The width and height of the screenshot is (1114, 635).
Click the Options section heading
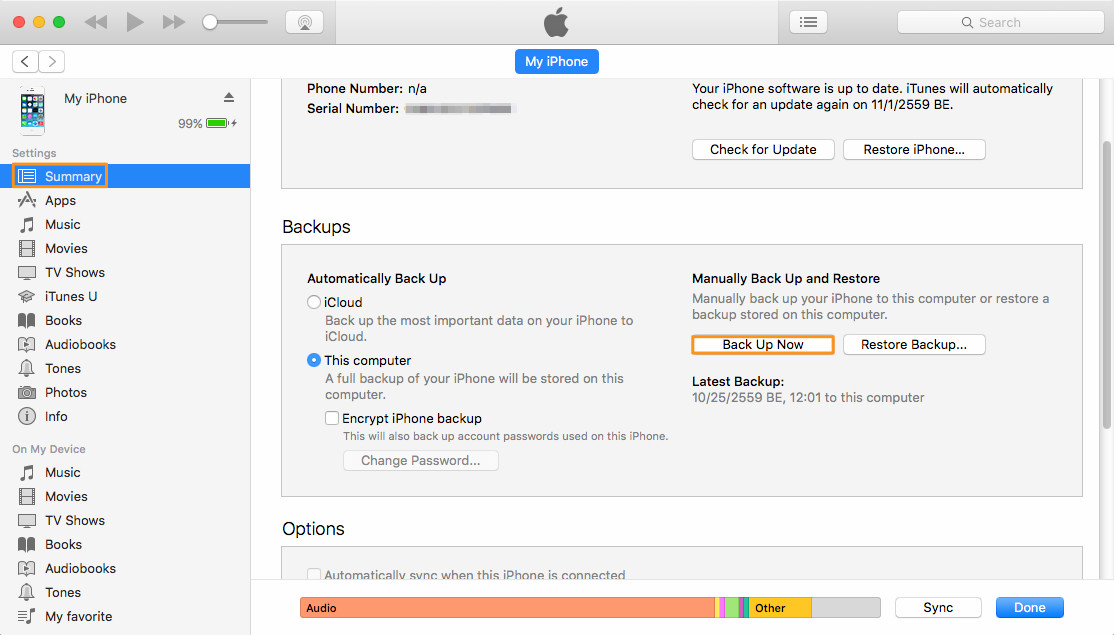tap(313, 529)
